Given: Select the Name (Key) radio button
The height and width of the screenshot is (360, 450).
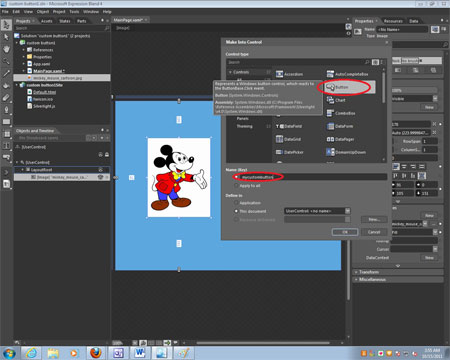Looking at the screenshot, I should 236,177.
